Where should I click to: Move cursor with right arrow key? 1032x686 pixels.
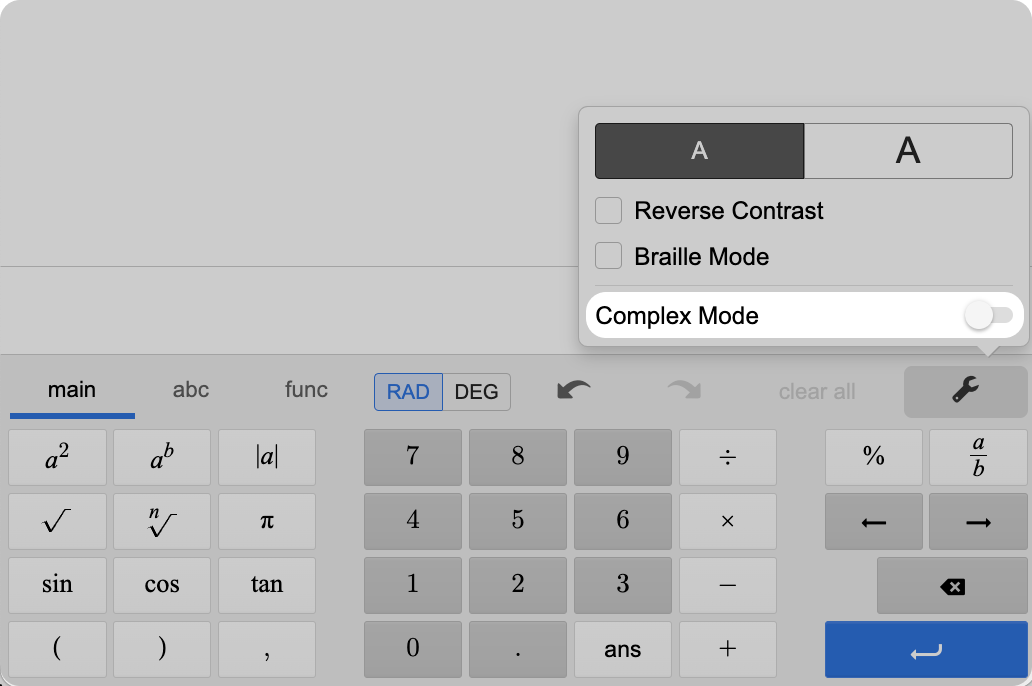[978, 522]
